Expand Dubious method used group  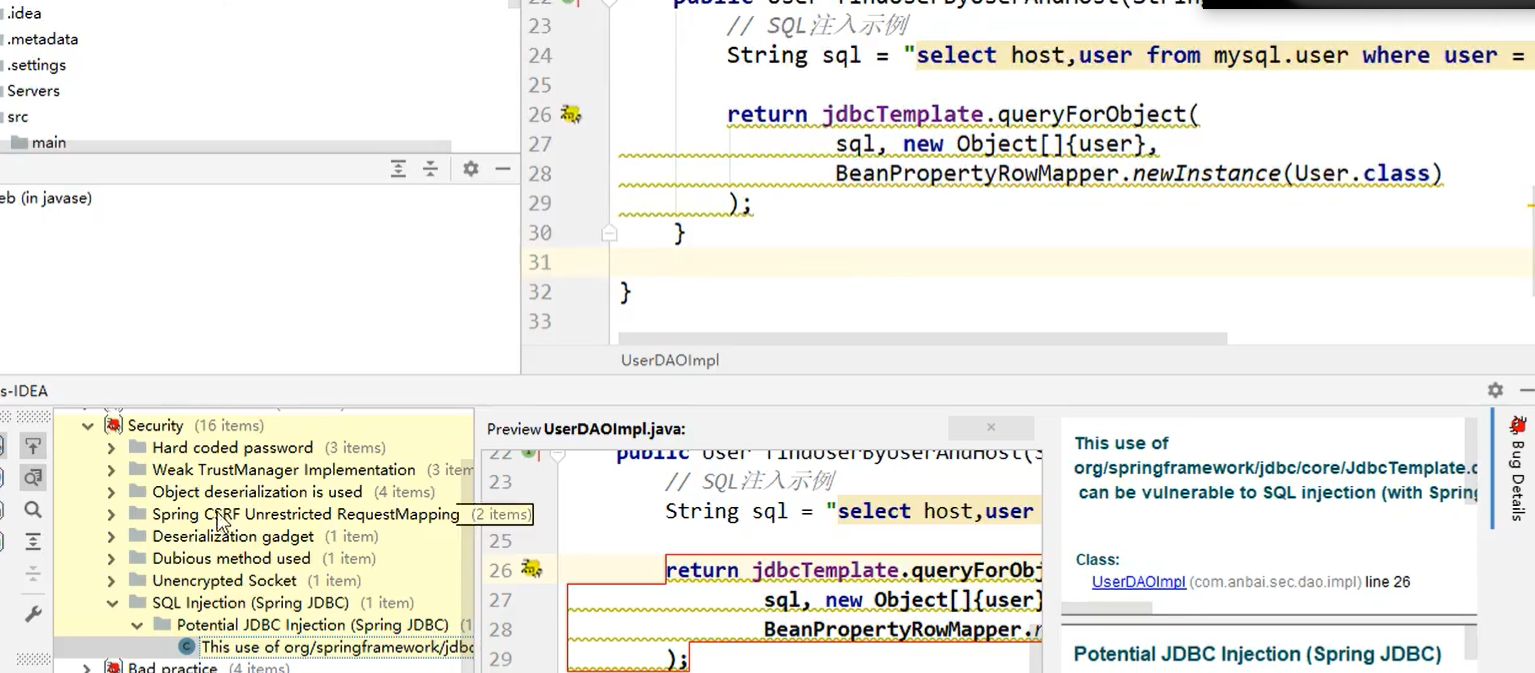click(x=111, y=558)
